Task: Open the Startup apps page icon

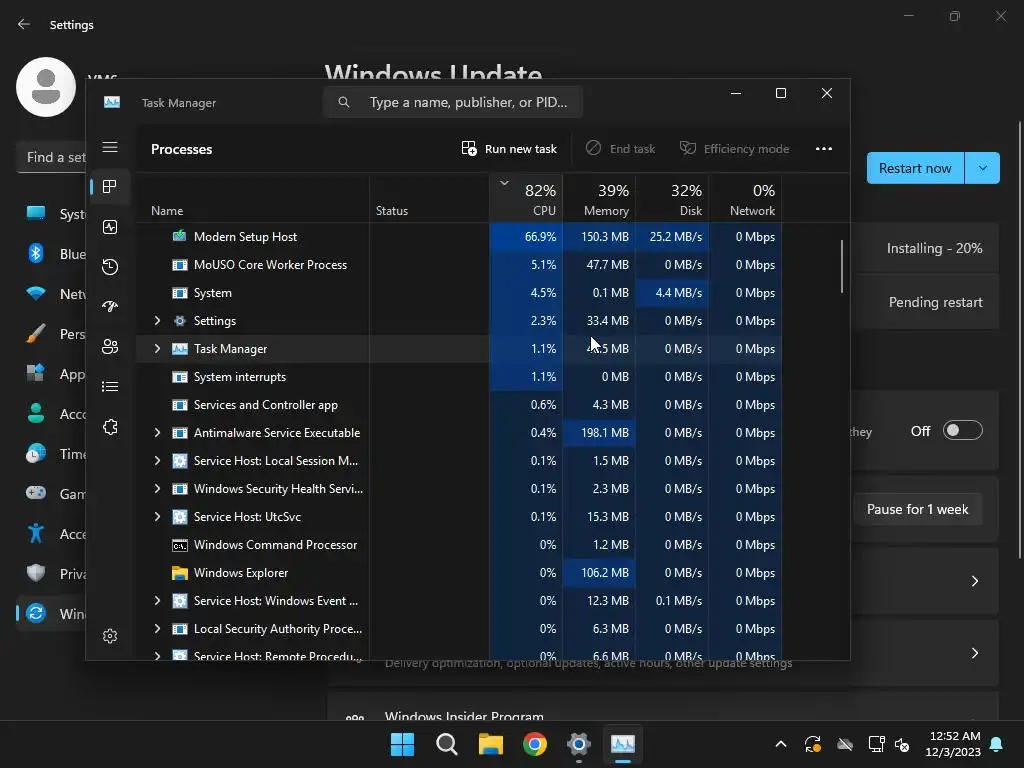Action: click(110, 306)
